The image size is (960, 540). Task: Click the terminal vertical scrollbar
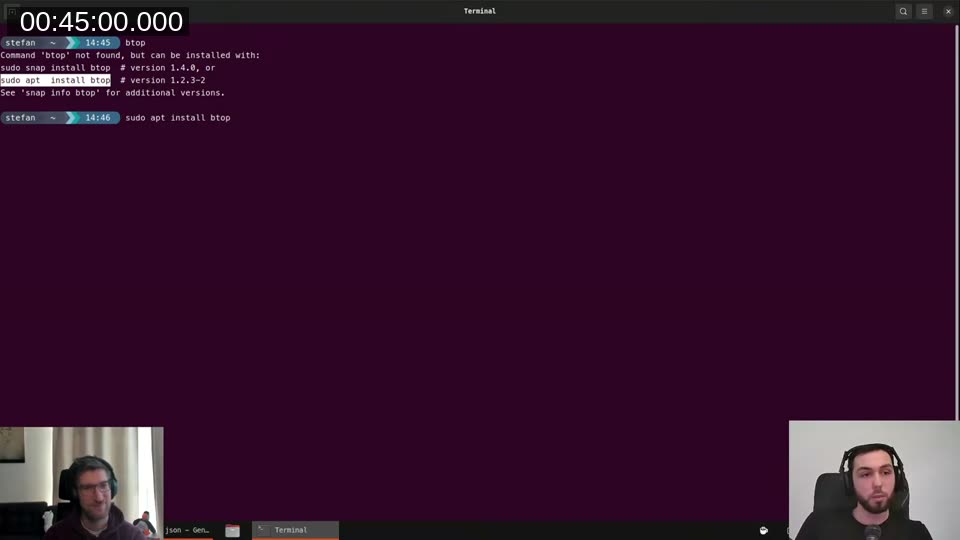coord(957,220)
